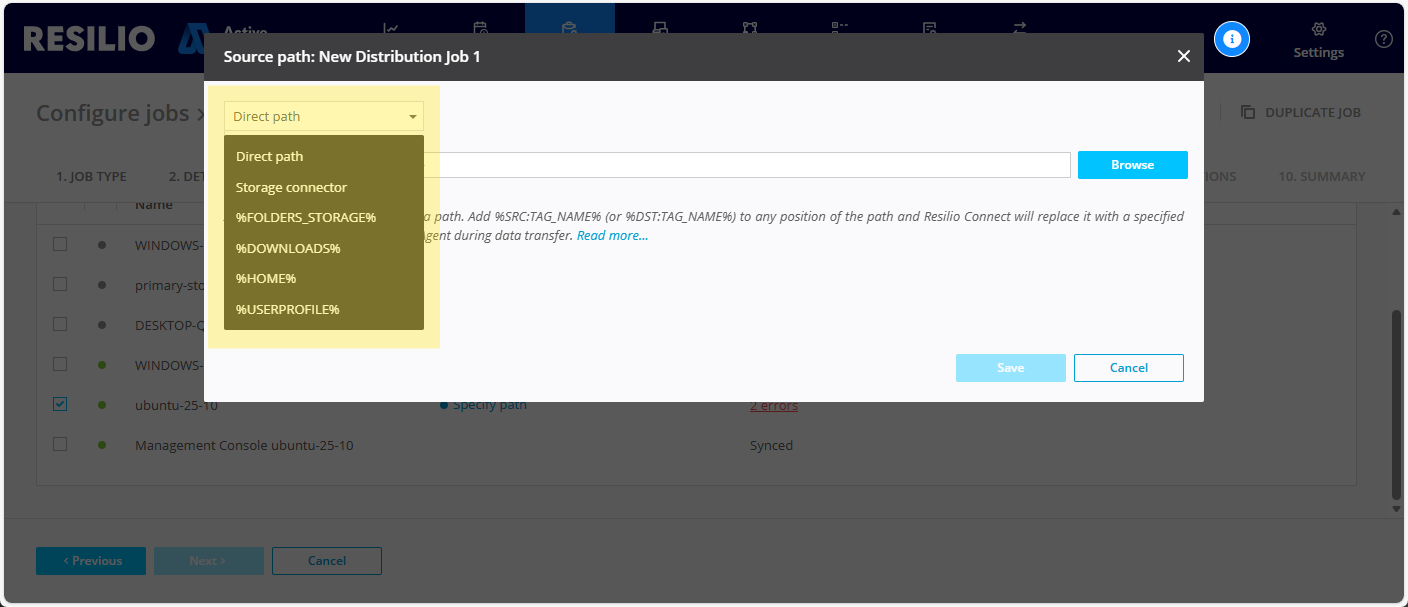Screen dimensions: 1408x607
Task: Uncheck the ubuntu-25-10 agent checkbox
Action: tap(60, 404)
